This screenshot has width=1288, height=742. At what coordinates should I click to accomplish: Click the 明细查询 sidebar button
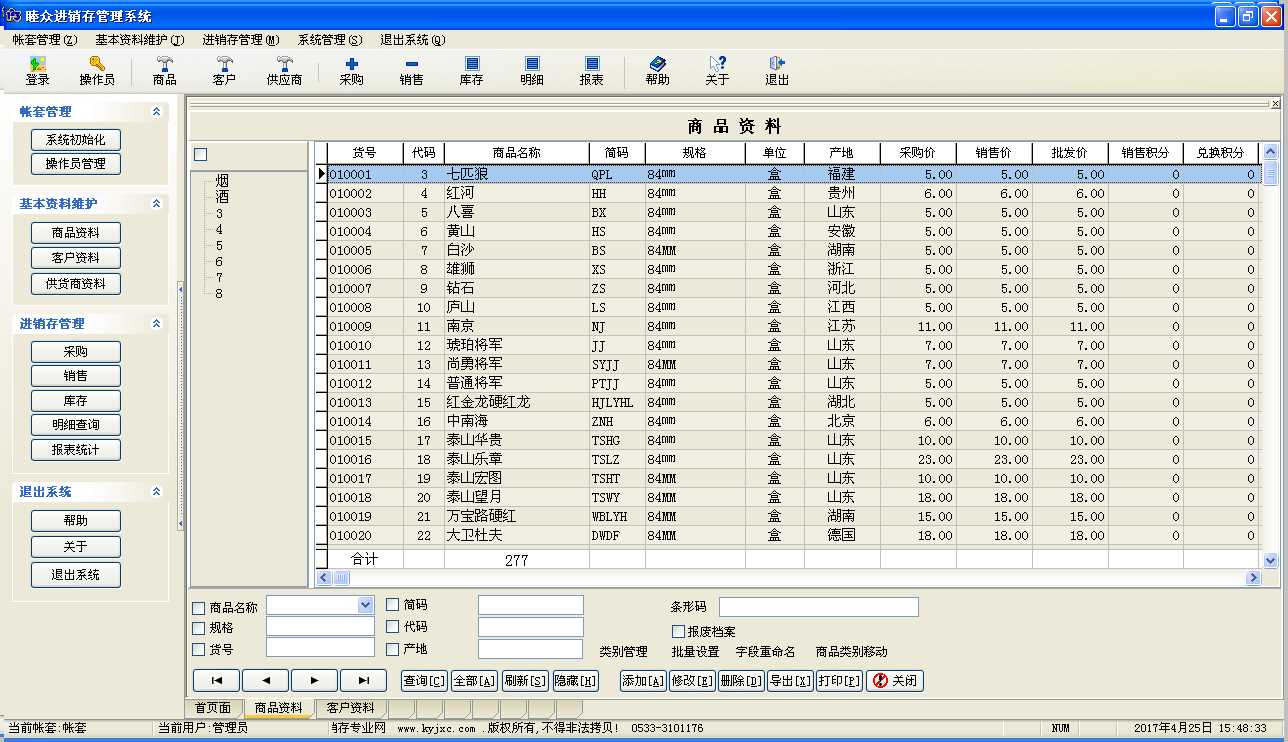76,425
